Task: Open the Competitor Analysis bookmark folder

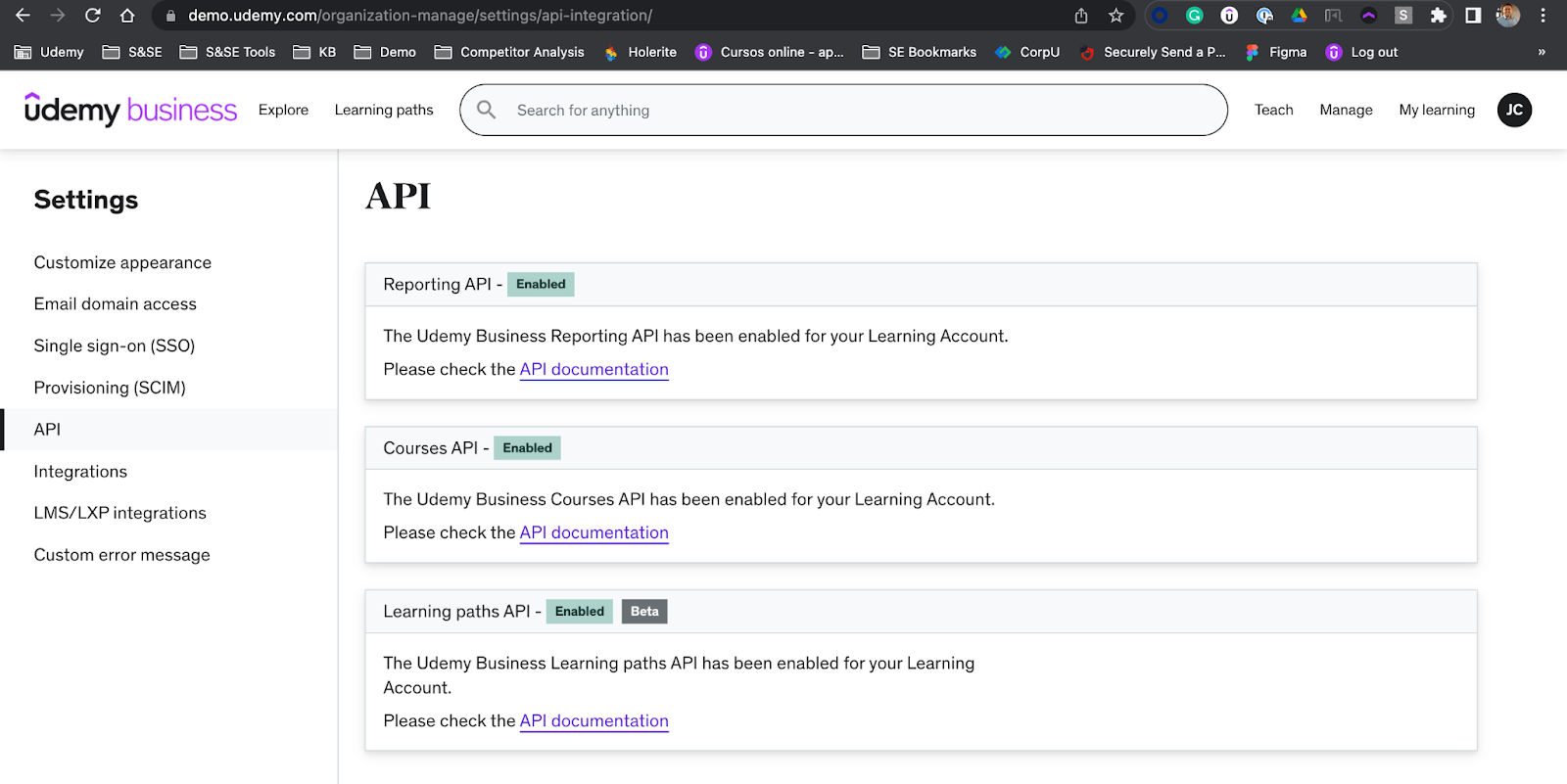Action: click(509, 52)
